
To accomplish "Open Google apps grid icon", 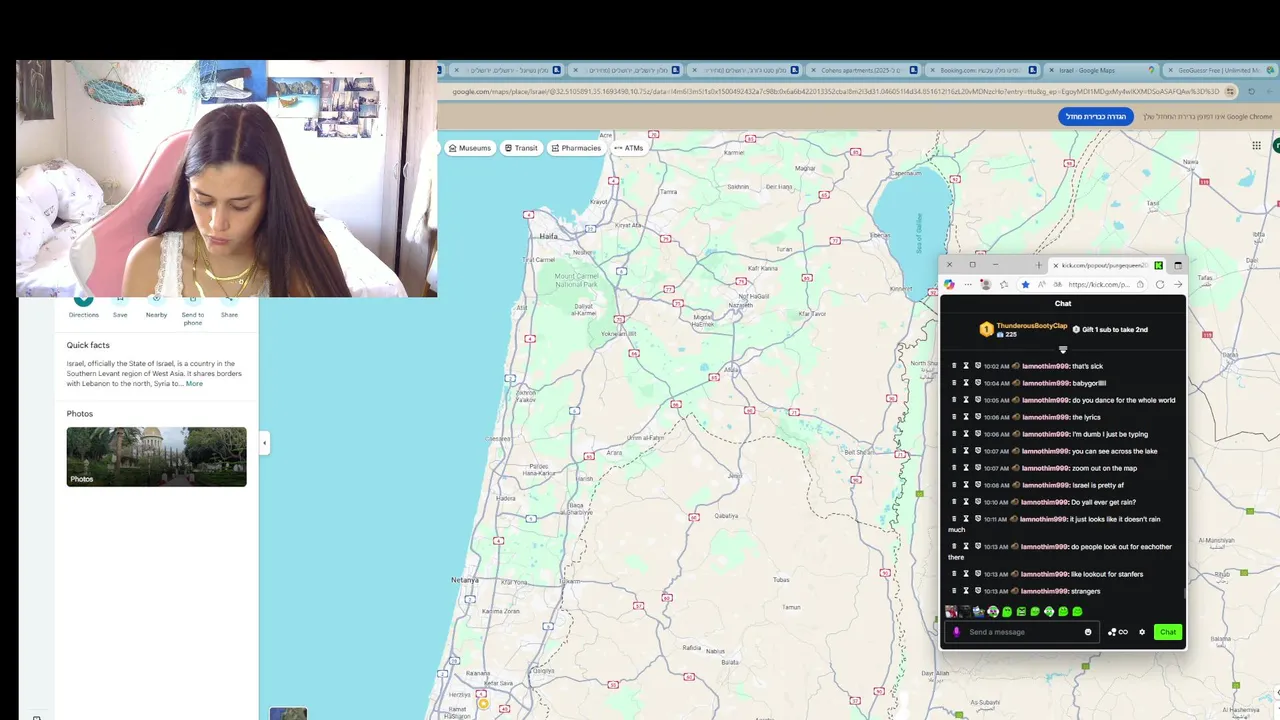I will pyautogui.click(x=1256, y=145).
